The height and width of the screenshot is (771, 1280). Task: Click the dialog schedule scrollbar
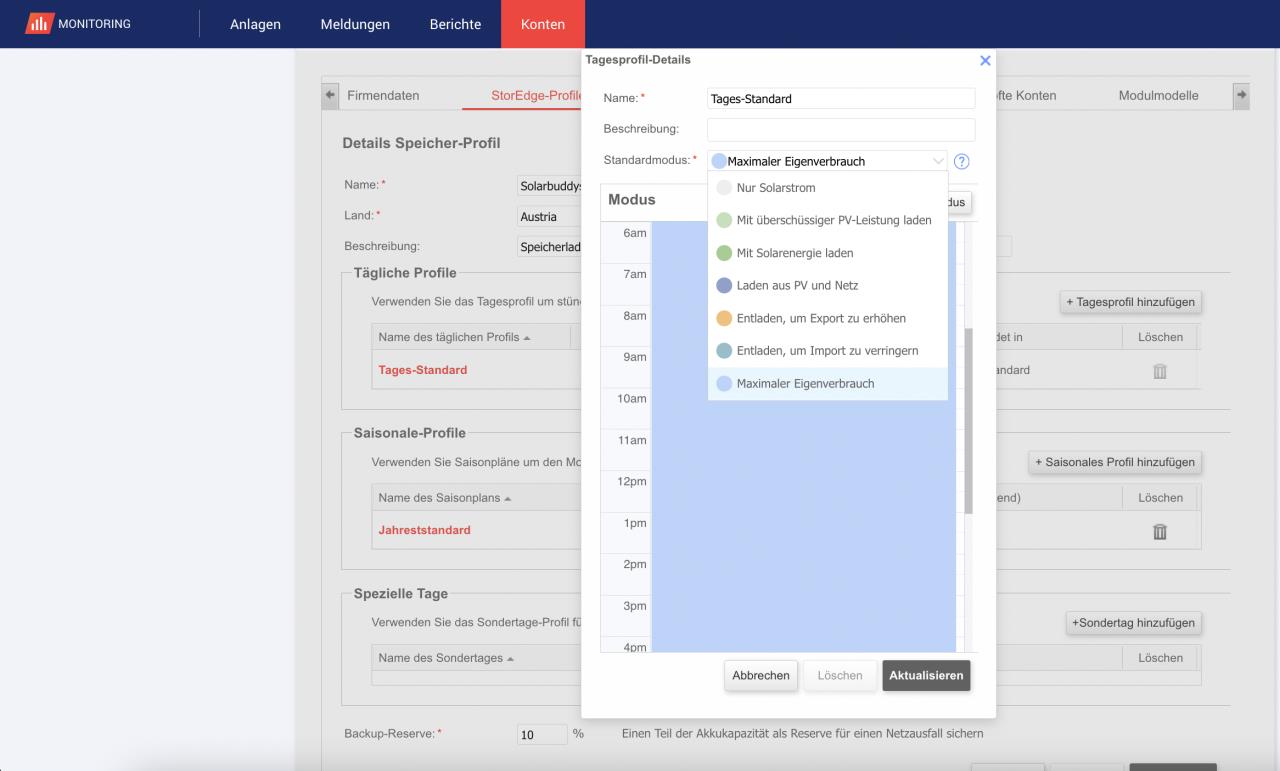pyautogui.click(x=968, y=420)
